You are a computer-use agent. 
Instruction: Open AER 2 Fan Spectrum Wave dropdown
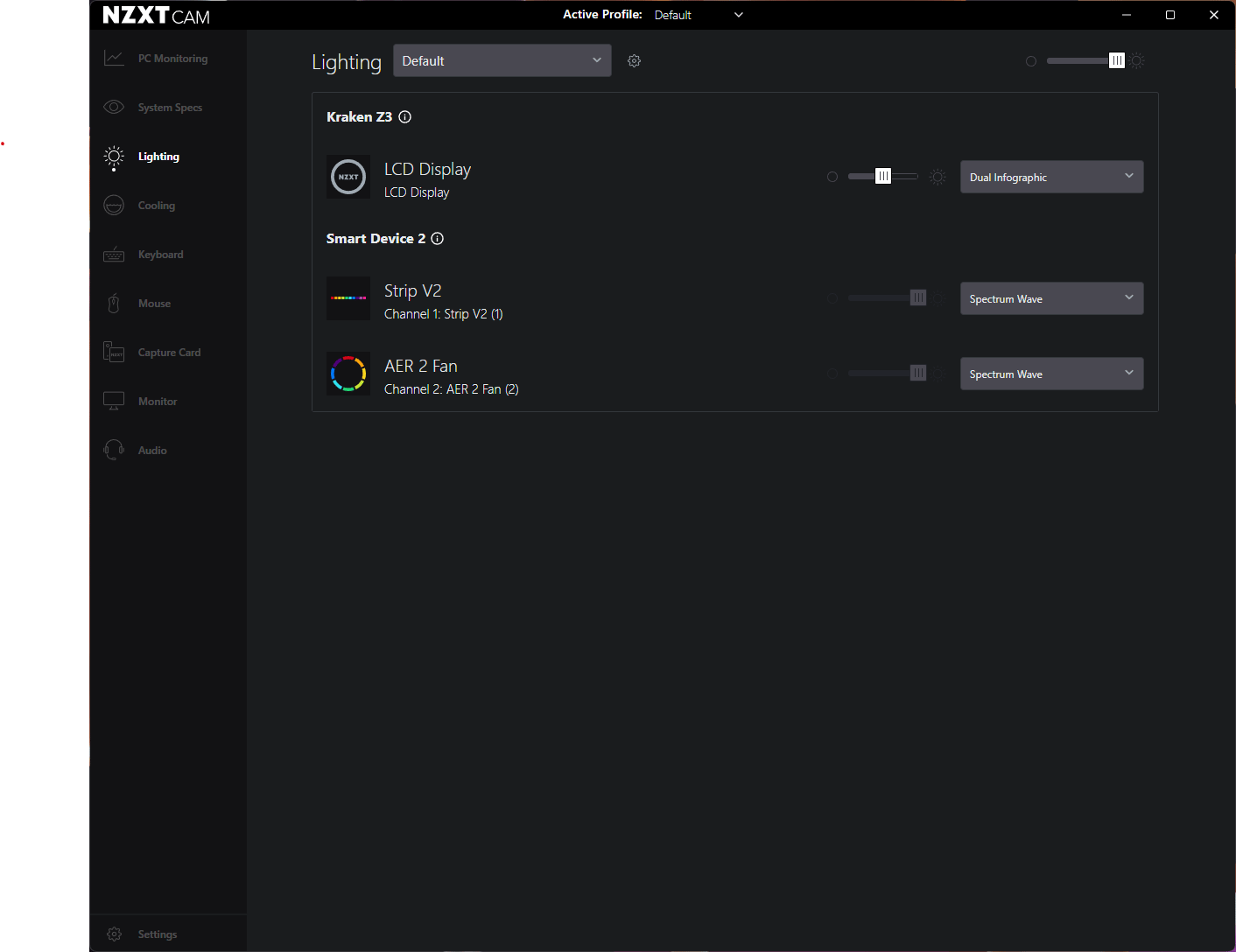pos(1052,374)
